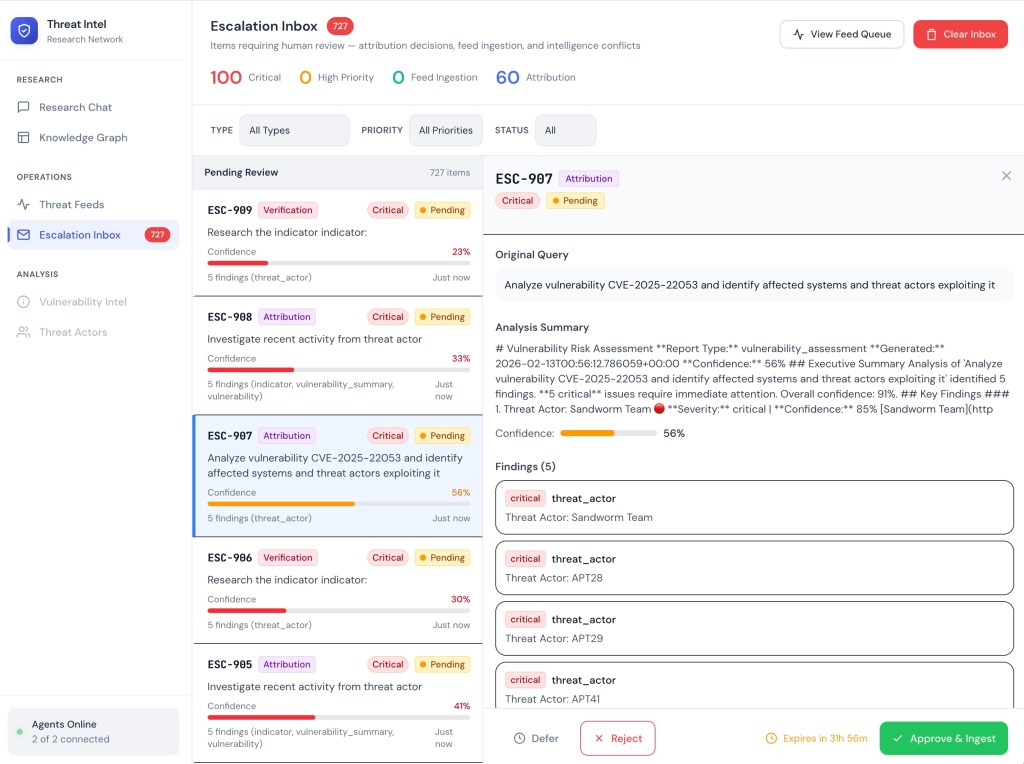The height and width of the screenshot is (764, 1024).
Task: Open the Priority filter dropdown
Action: [x=445, y=130]
